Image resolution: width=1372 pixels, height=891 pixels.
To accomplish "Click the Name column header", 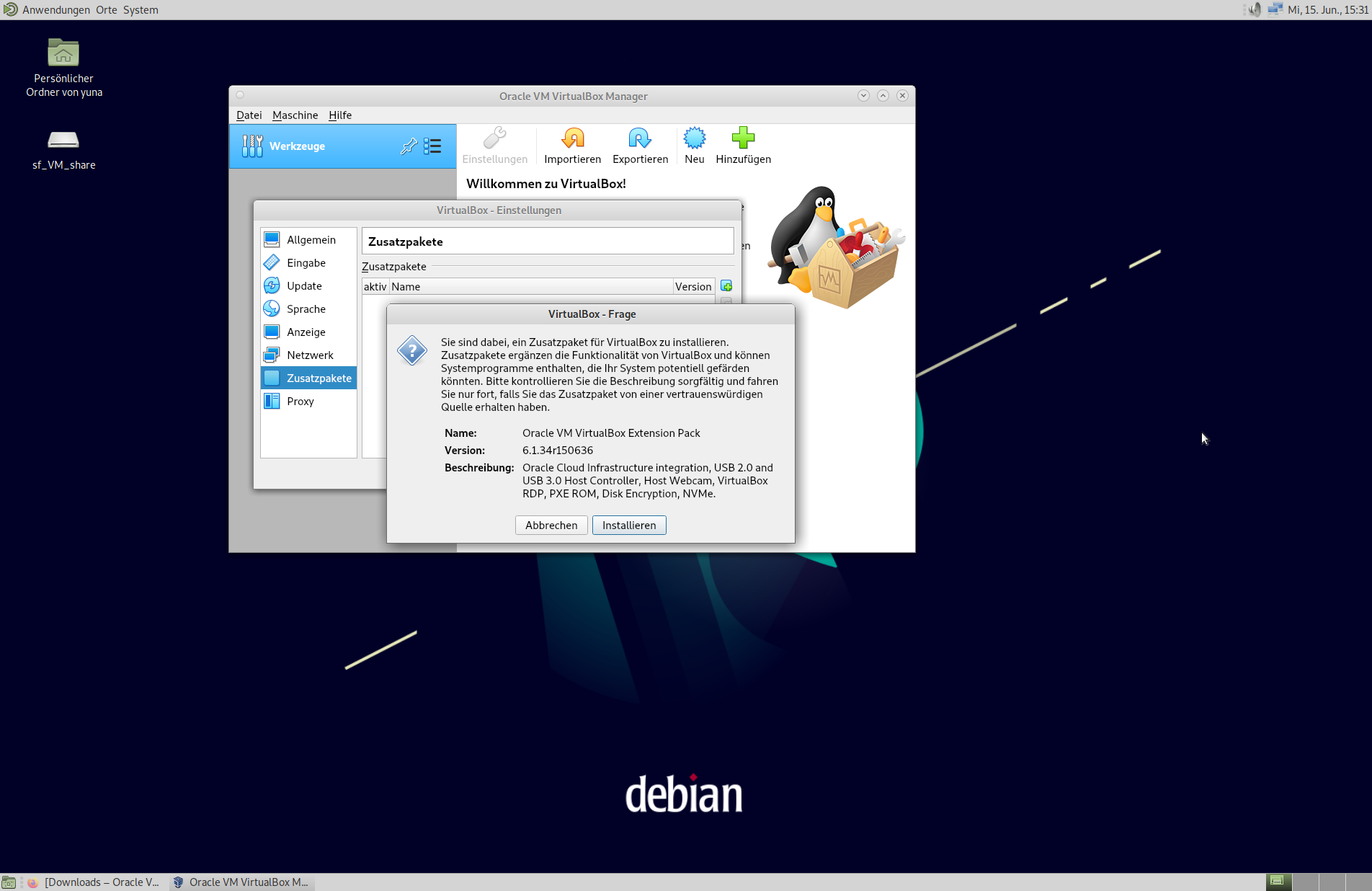I will click(531, 287).
